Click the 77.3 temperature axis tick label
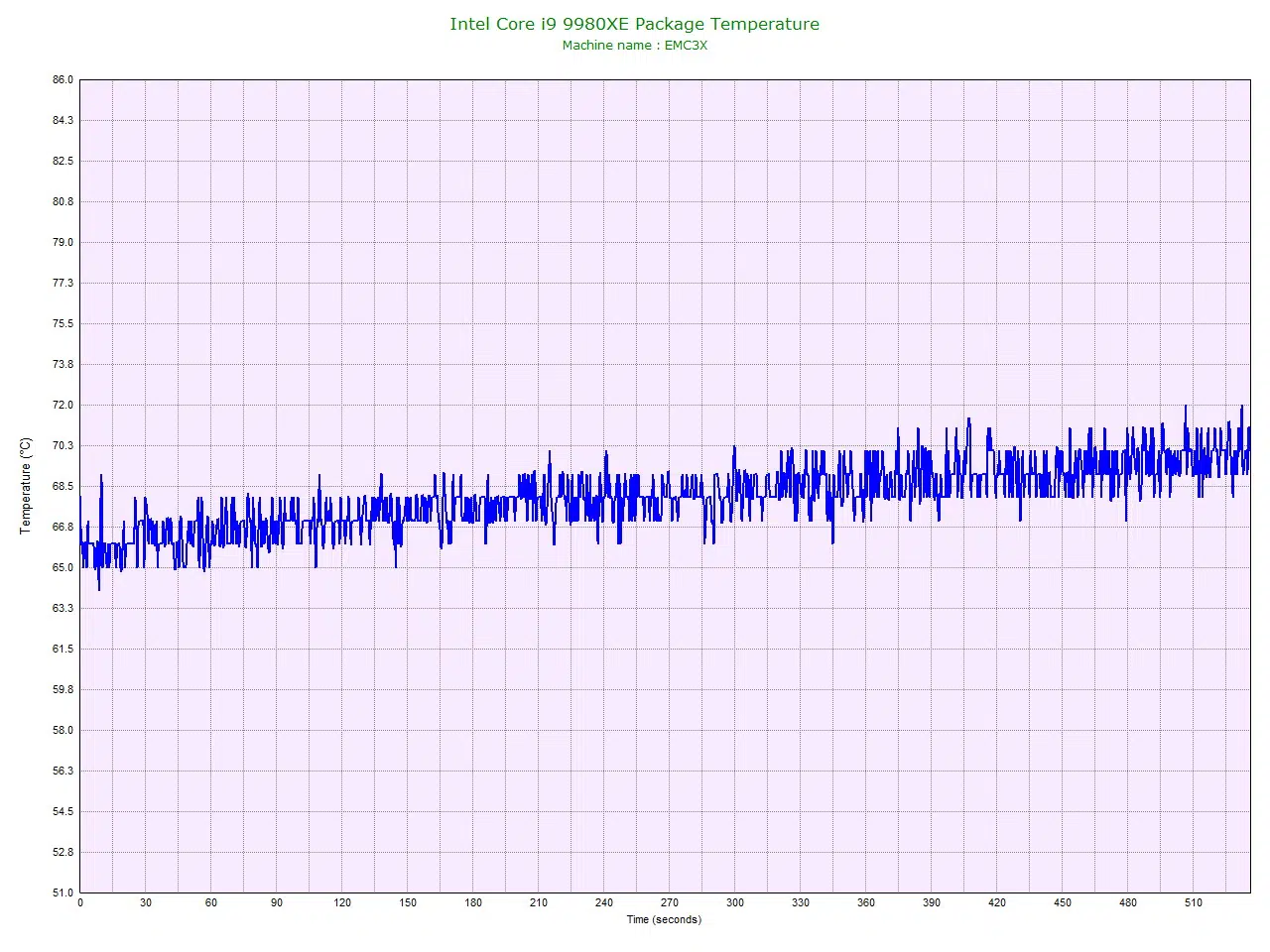 [x=63, y=284]
